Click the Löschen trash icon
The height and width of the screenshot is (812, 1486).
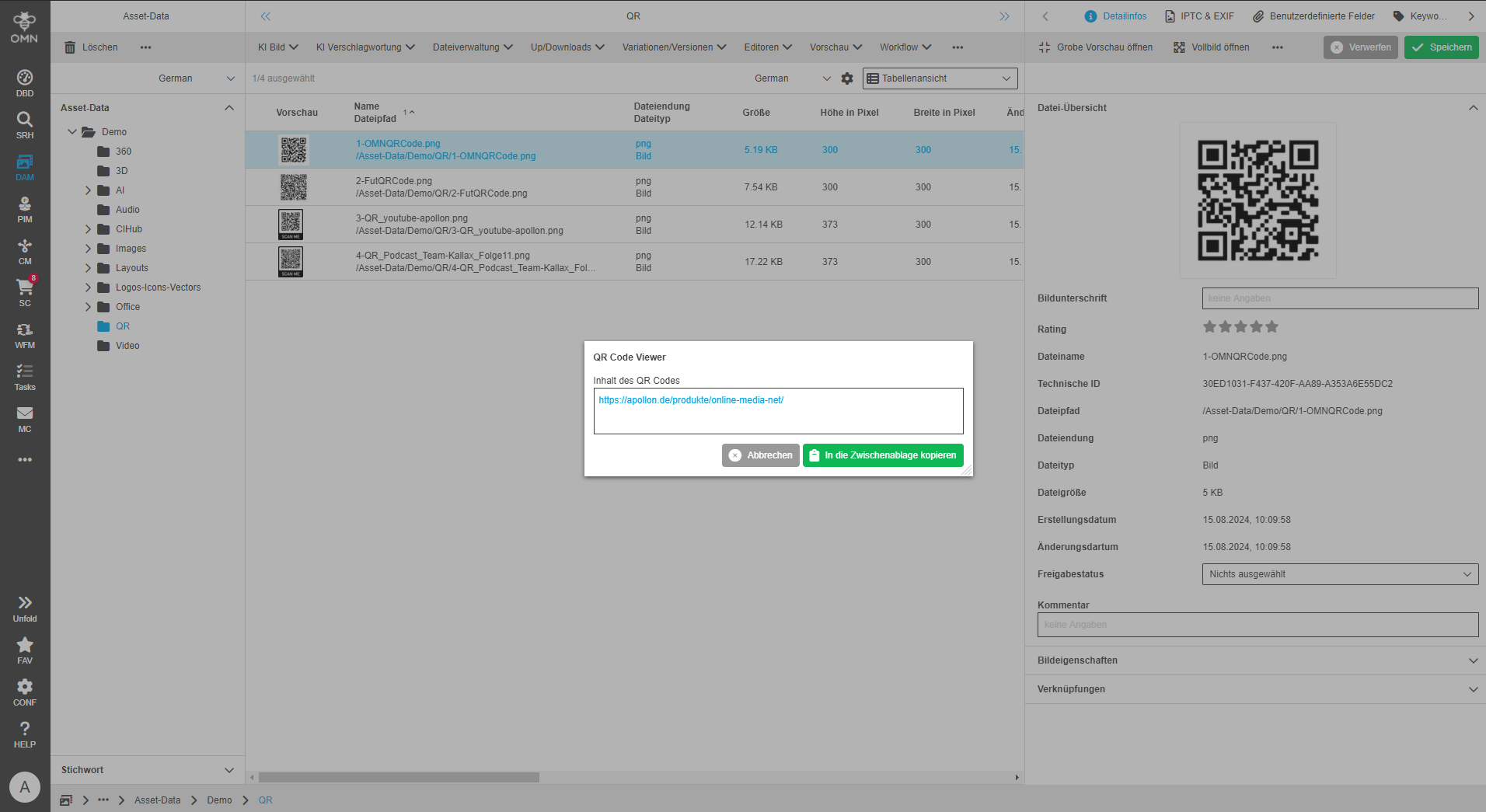pos(70,47)
